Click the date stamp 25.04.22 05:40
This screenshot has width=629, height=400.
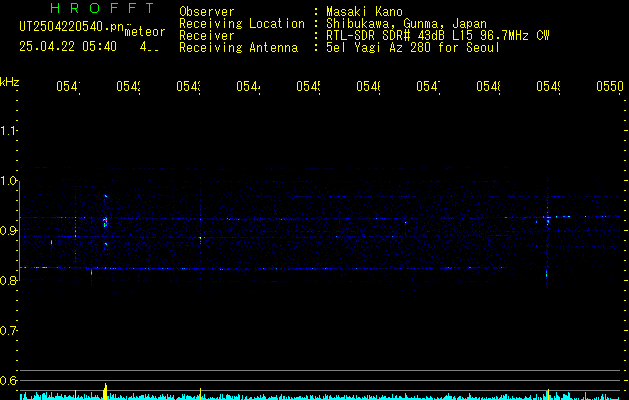tap(68, 47)
